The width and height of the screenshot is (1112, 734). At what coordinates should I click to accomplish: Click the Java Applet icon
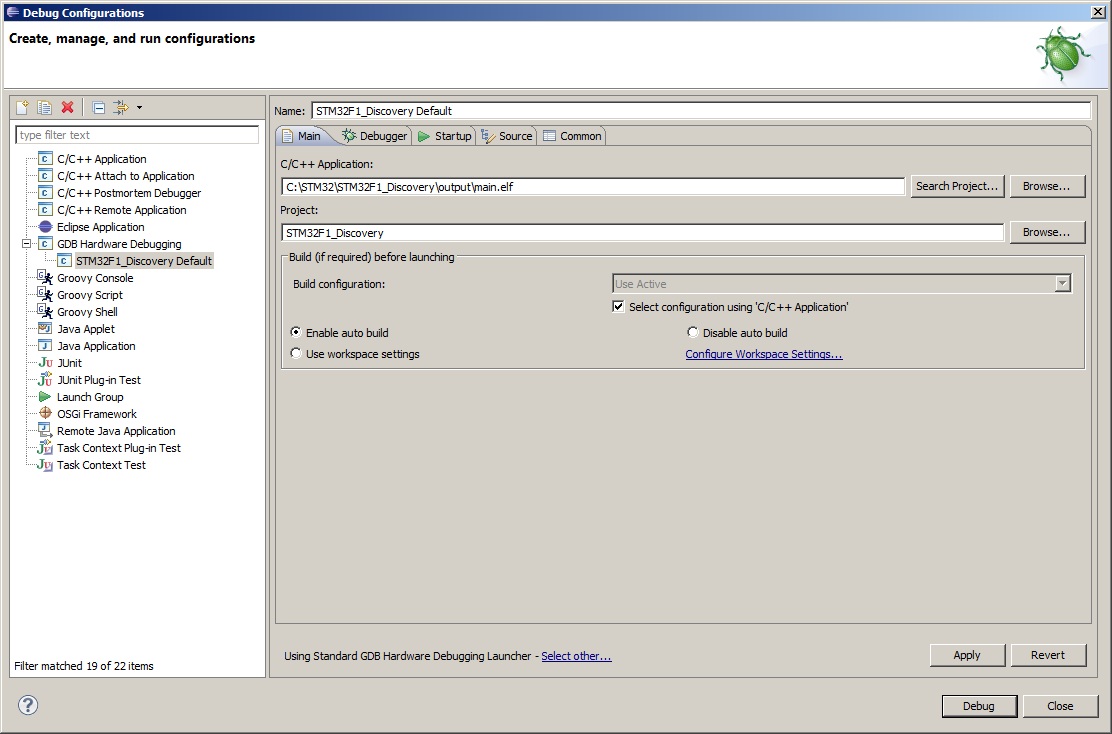click(45, 328)
